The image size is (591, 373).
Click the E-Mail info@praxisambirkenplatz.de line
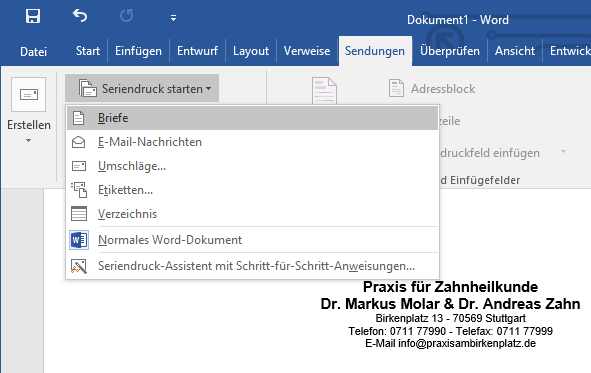(450, 343)
